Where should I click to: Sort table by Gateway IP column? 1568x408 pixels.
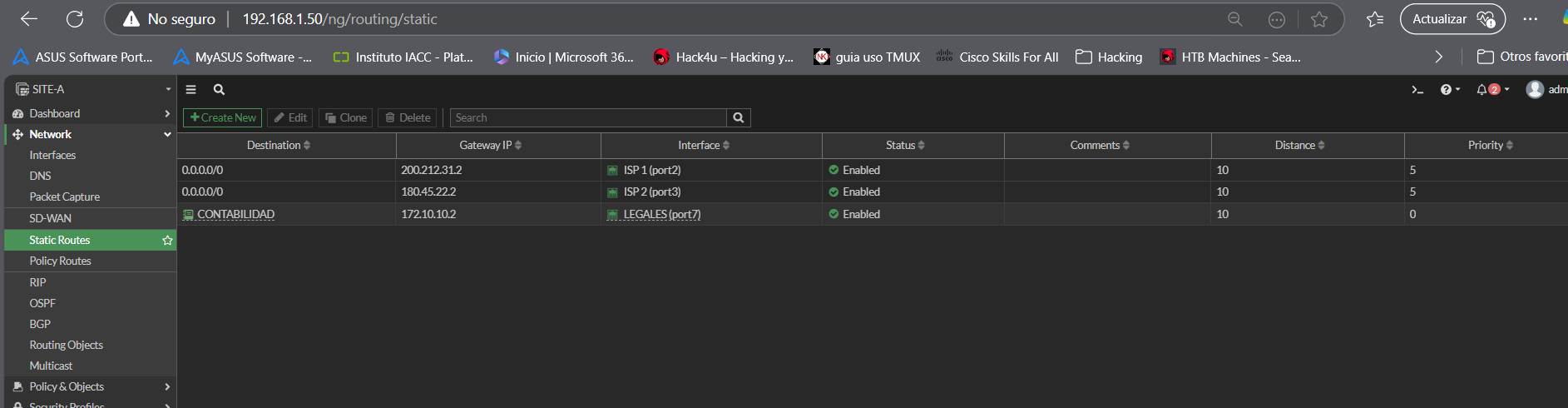coord(490,146)
